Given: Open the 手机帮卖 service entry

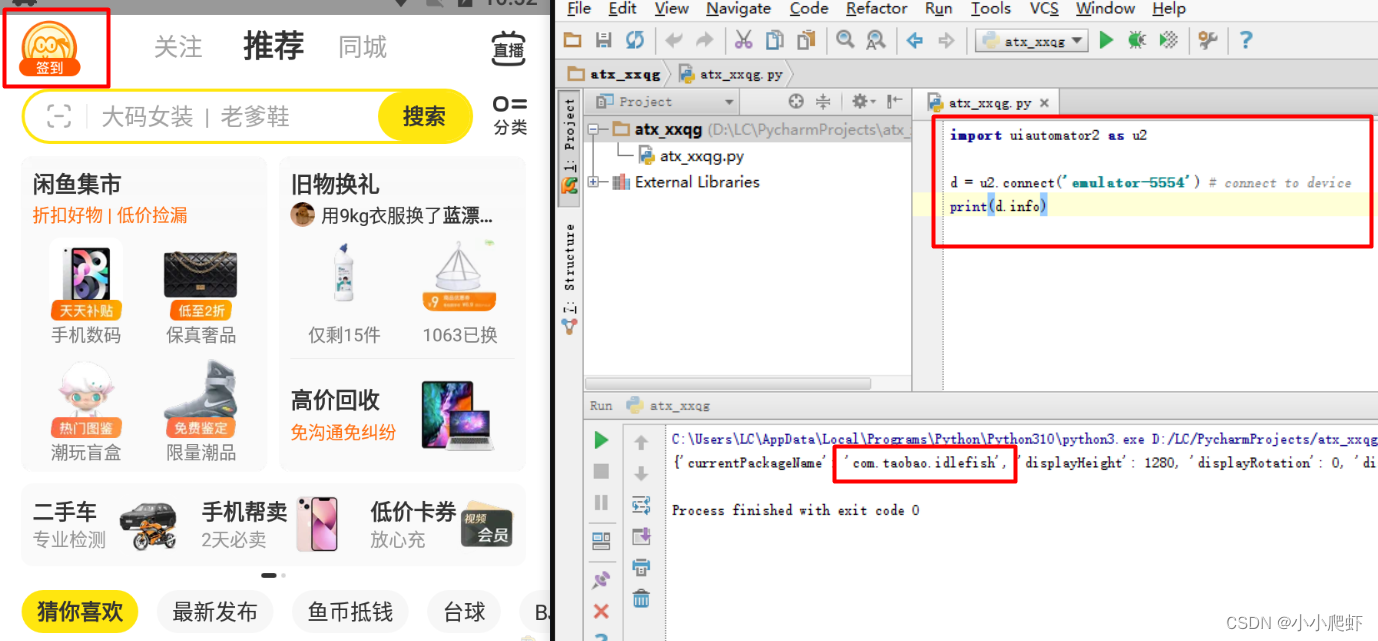Looking at the screenshot, I should pos(269,524).
